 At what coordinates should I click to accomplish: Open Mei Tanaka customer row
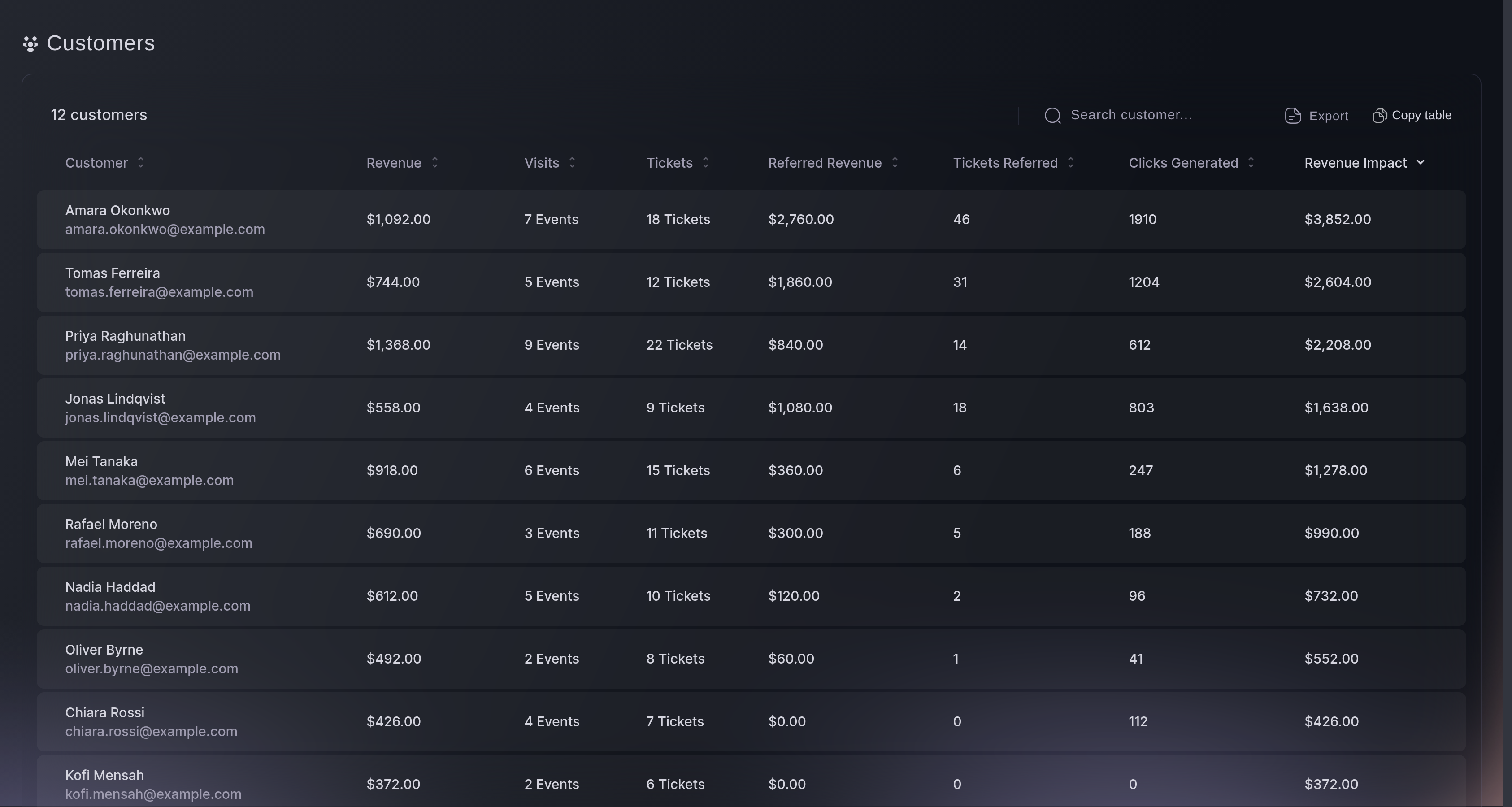752,471
